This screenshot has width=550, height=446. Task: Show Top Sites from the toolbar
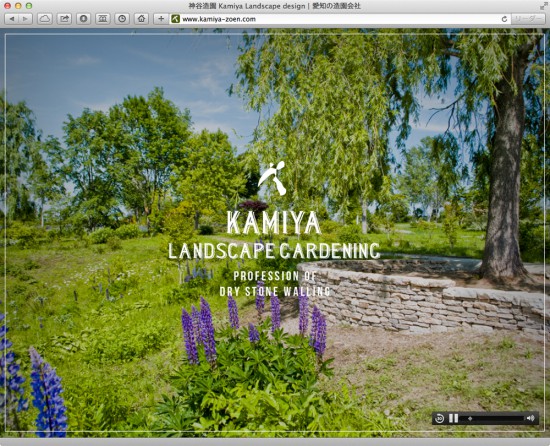click(x=103, y=19)
